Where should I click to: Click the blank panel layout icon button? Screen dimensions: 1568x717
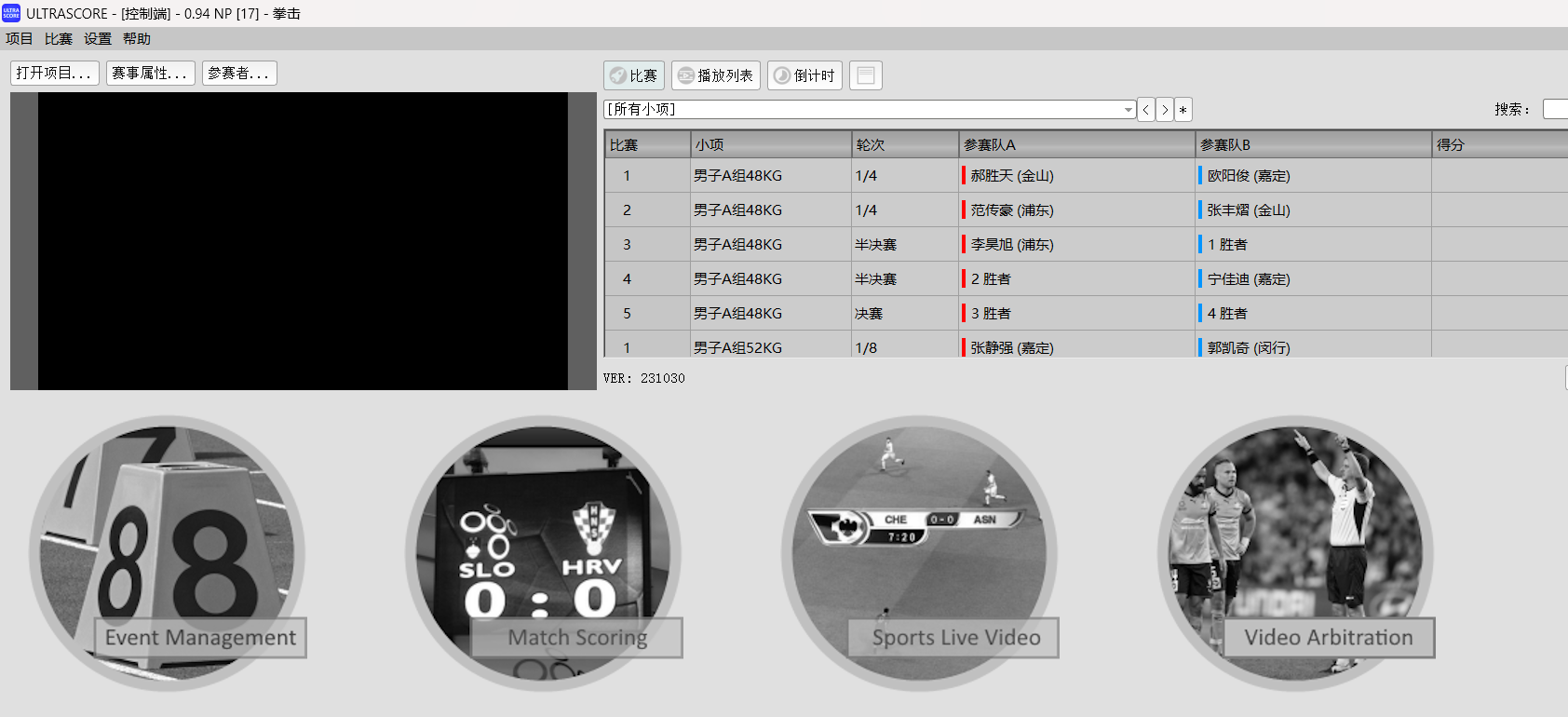[865, 75]
